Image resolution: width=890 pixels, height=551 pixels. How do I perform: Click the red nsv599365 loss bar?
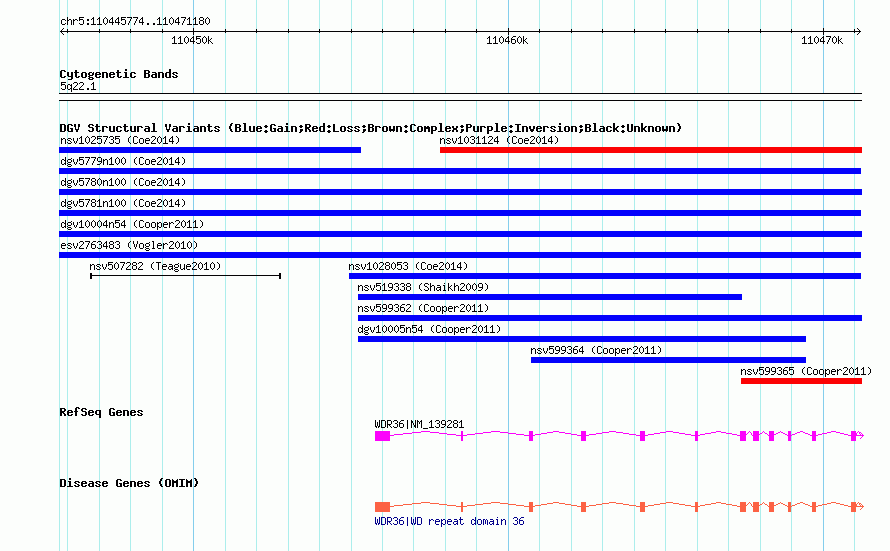pos(801,381)
